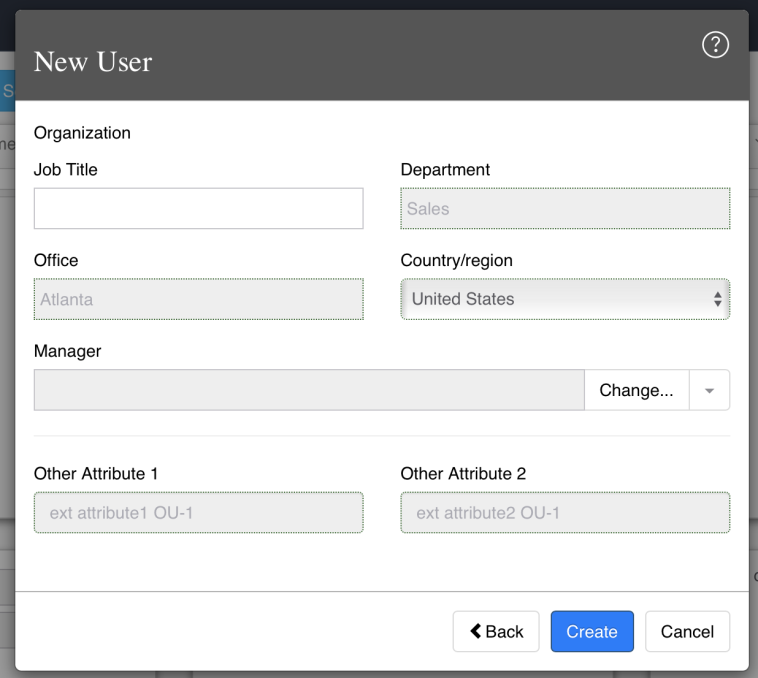The height and width of the screenshot is (678, 758).
Task: Select the Other Attribute 2 field
Action: tap(565, 512)
